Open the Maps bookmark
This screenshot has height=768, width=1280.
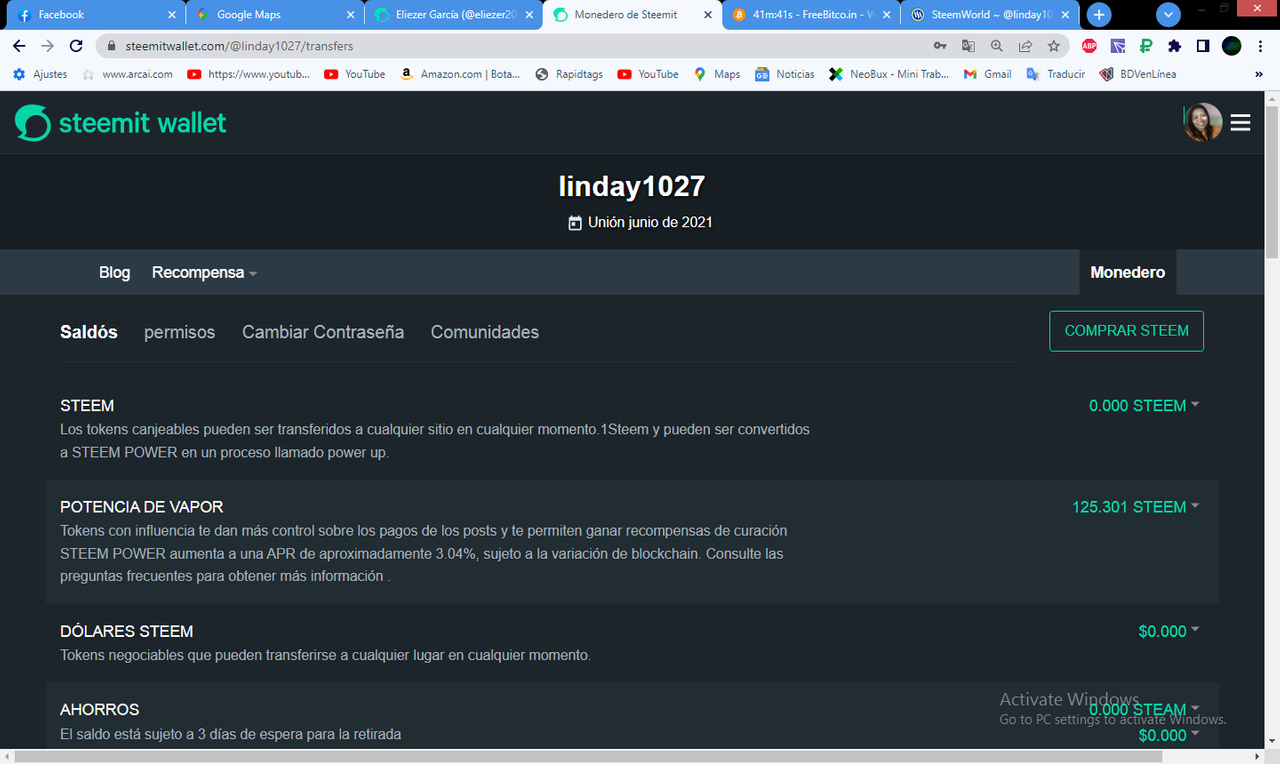(x=717, y=74)
